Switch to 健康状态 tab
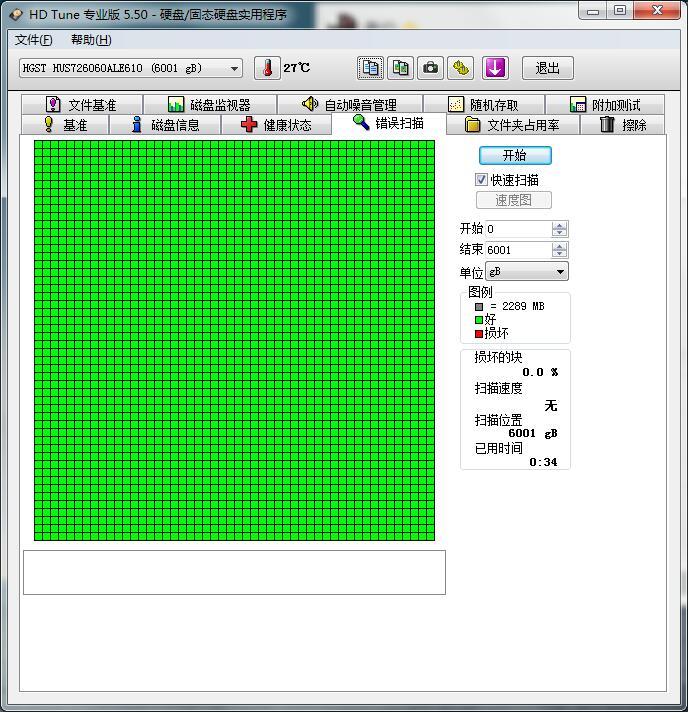Screen dimensions: 688x712 pyautogui.click(x=276, y=125)
